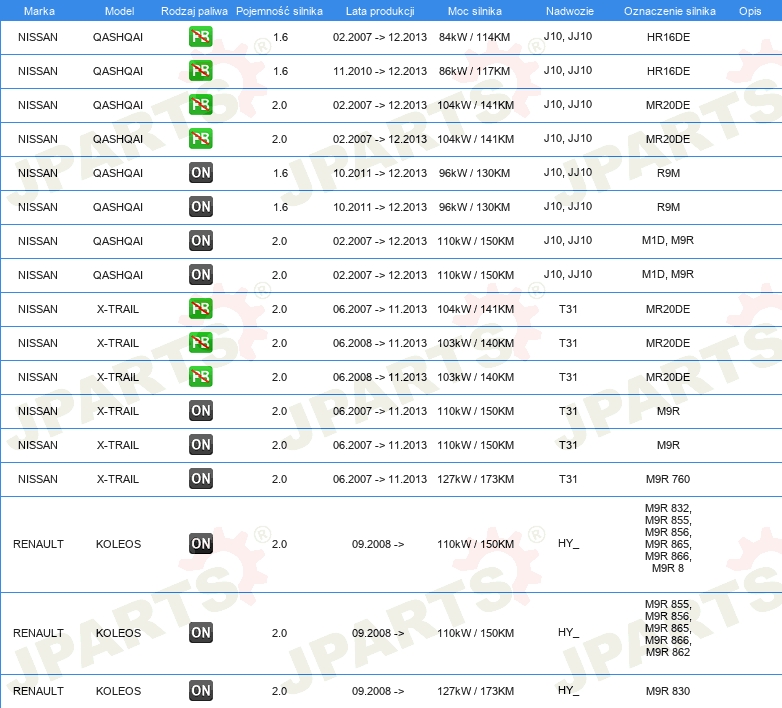Select the 84kW / 114KM power cell
Screen dimensions: 782x708
[x=474, y=37]
